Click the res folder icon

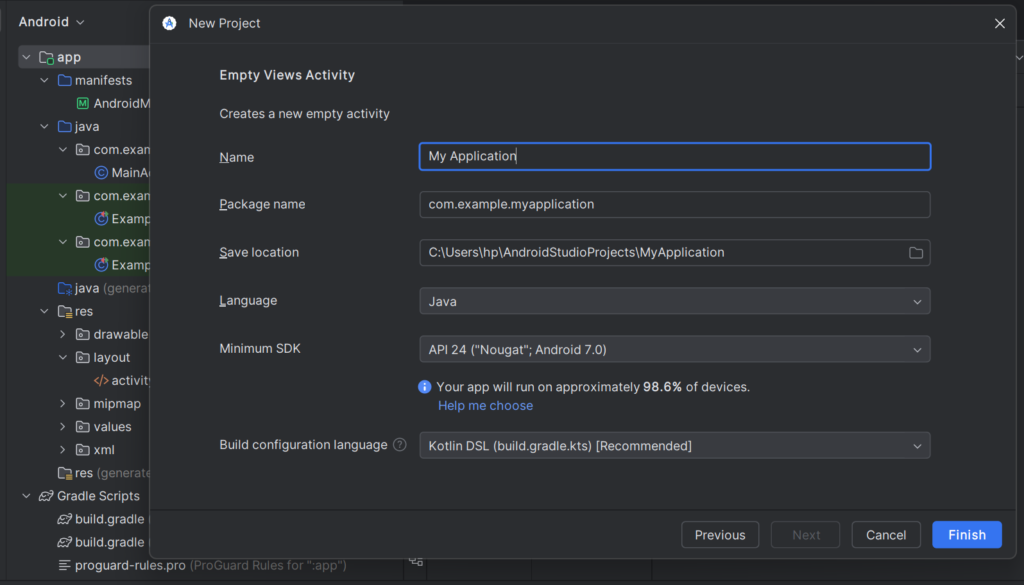pos(64,311)
